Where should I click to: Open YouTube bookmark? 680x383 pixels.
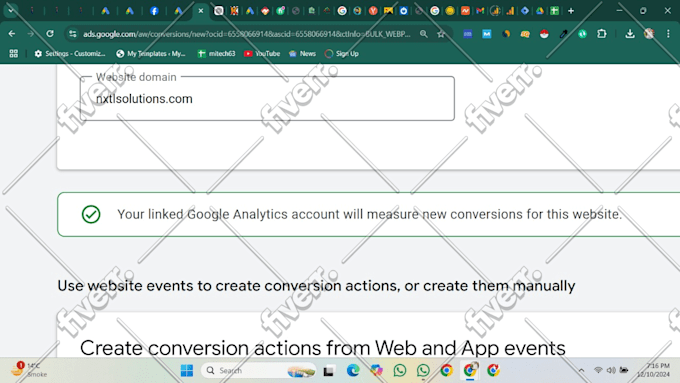coord(262,53)
